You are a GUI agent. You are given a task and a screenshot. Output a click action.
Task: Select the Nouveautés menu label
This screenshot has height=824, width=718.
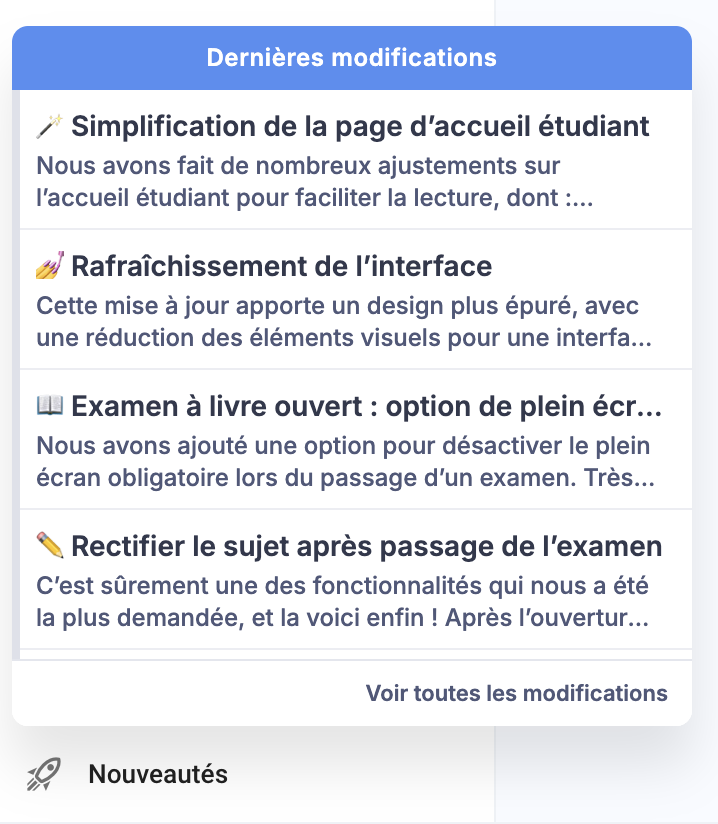tap(158, 773)
